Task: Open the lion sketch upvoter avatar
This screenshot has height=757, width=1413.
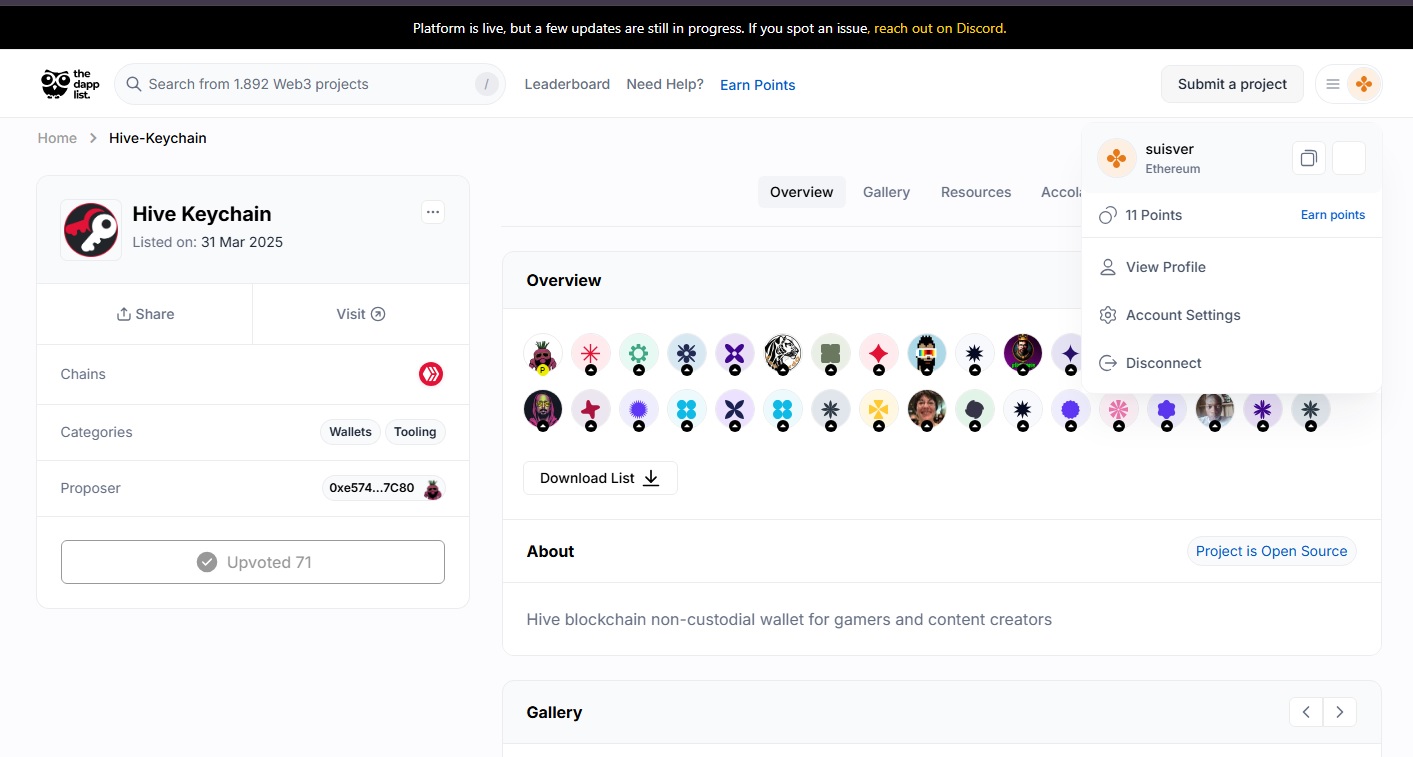Action: [783, 353]
